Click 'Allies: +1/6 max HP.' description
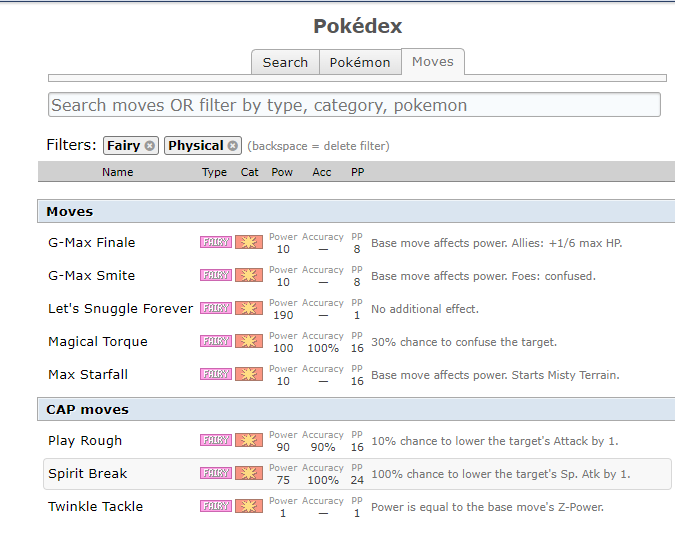Screen dimensions: 675x541 tap(567, 243)
